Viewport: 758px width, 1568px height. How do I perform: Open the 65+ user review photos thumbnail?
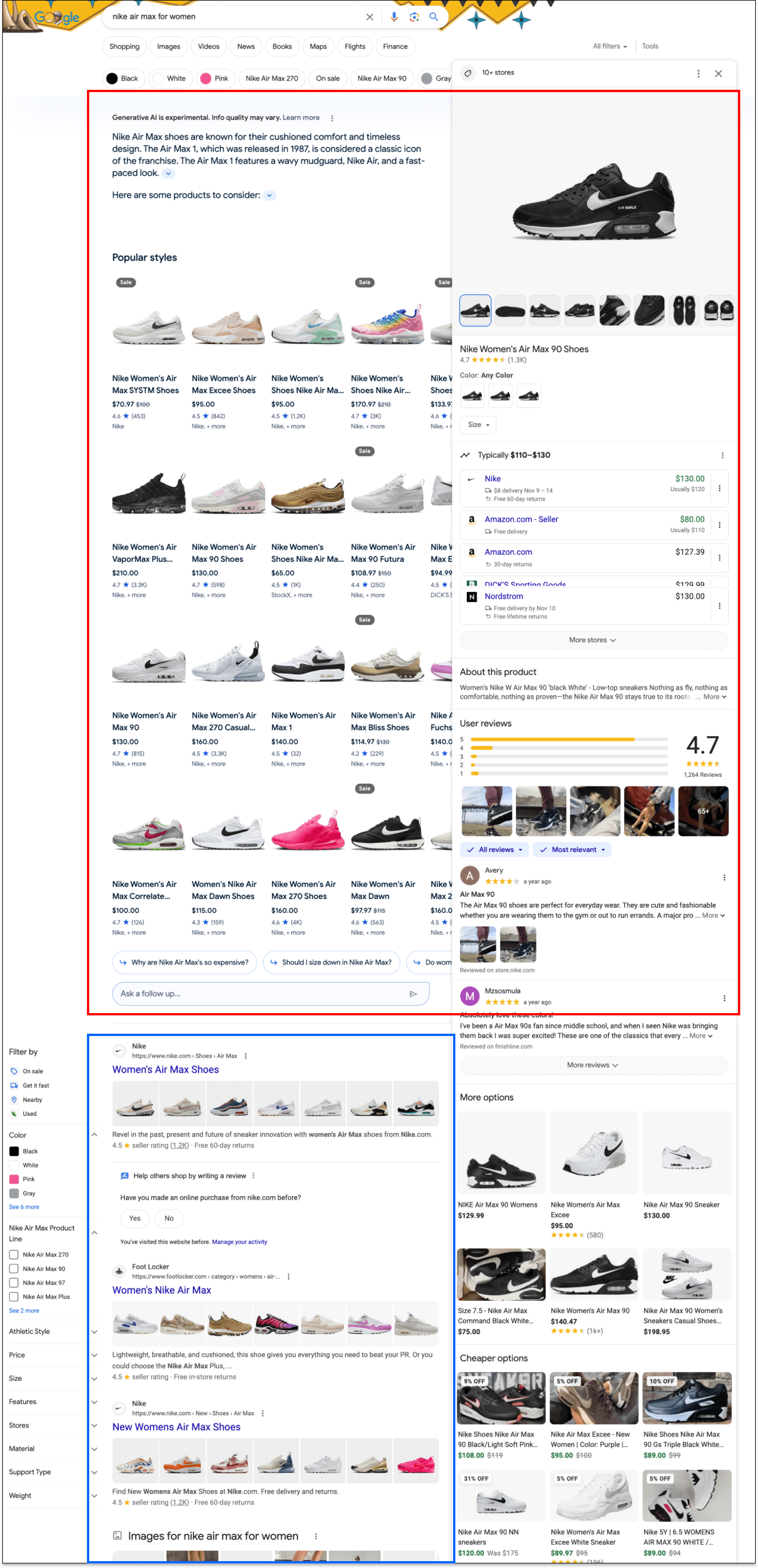(x=703, y=811)
